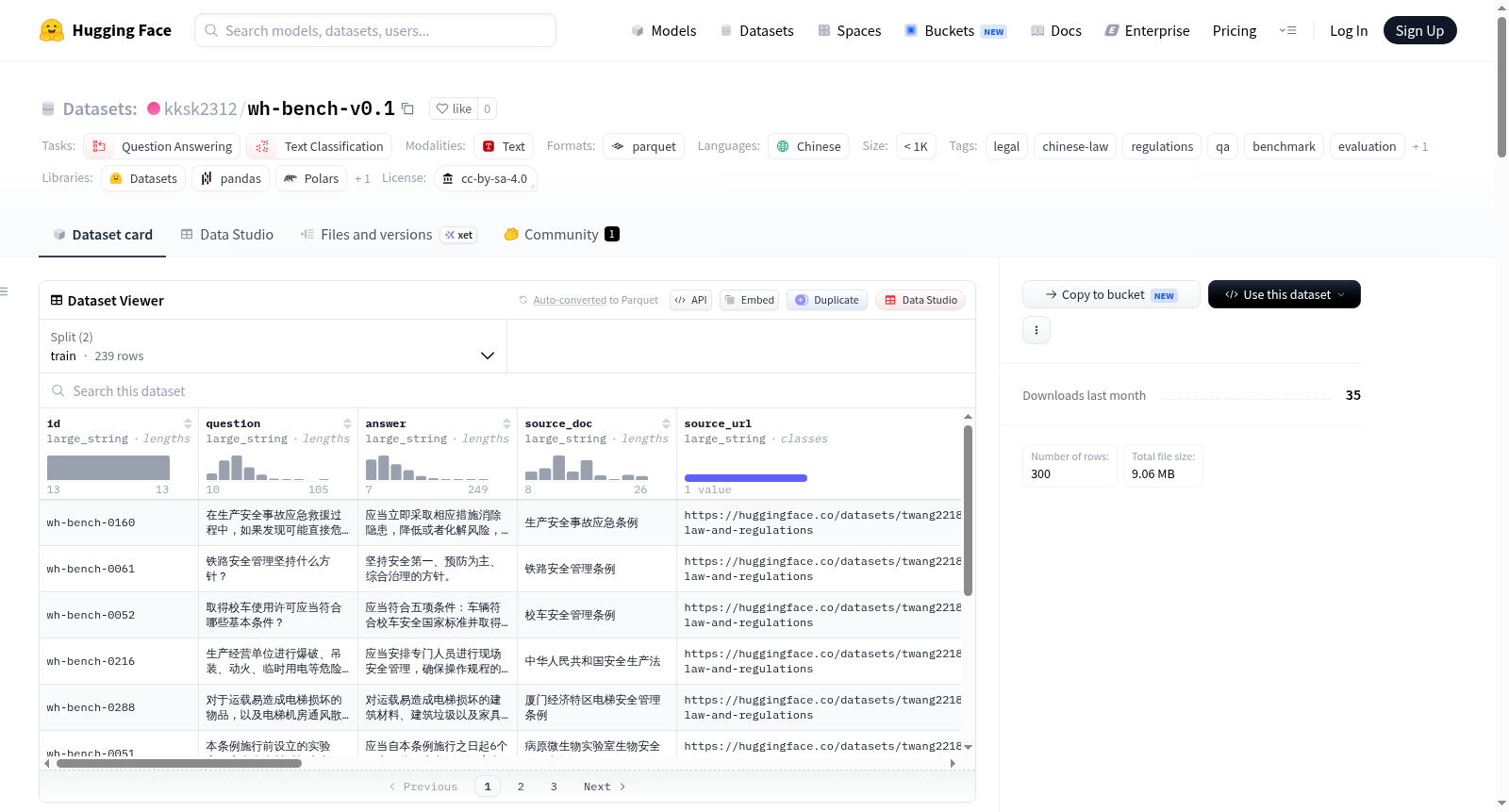This screenshot has height=812, width=1509.
Task: Click the qa tag
Action: click(x=1222, y=146)
